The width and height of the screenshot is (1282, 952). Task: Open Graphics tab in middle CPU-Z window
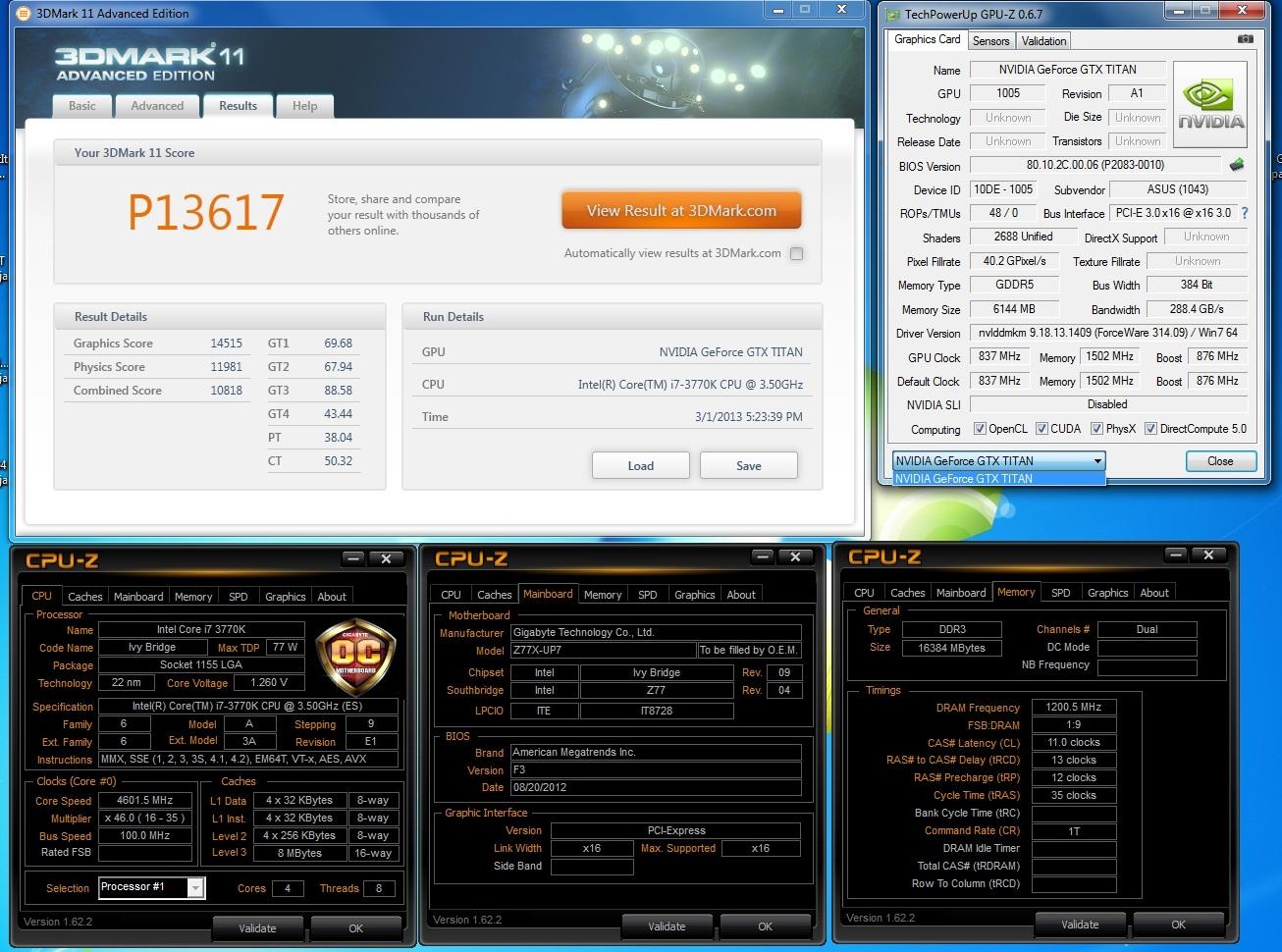pyautogui.click(x=695, y=595)
